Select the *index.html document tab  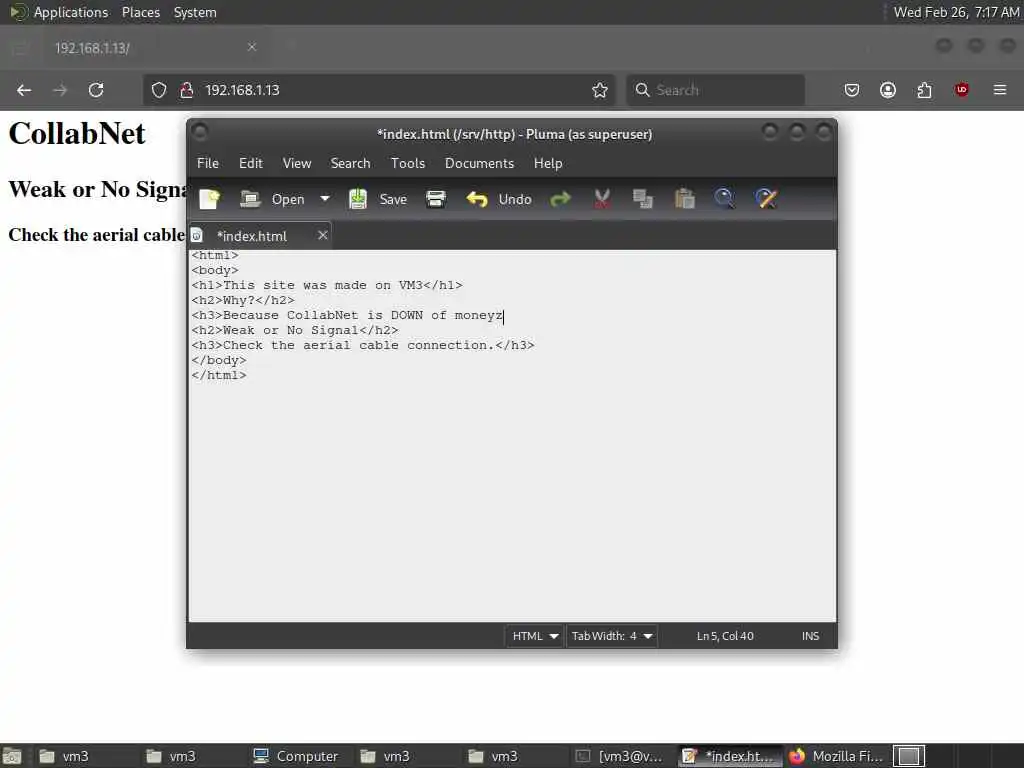click(252, 236)
